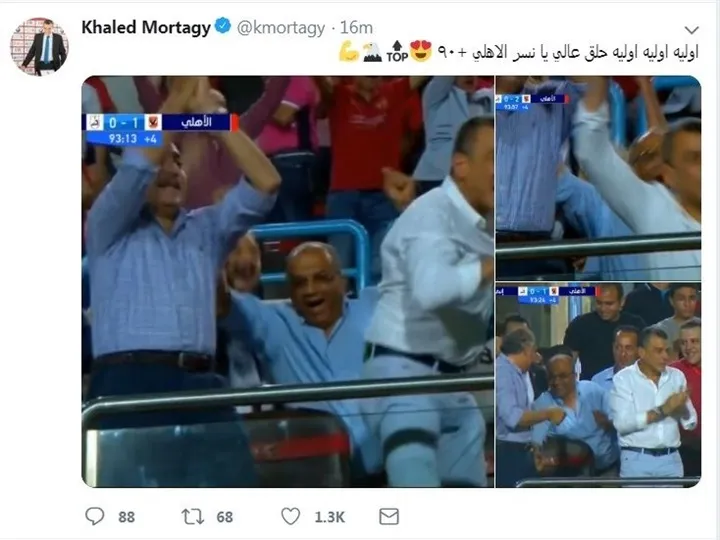Viewport: 720px width, 540px height.
Task: Click the flexed biceps emoji in tweet
Action: (x=349, y=51)
